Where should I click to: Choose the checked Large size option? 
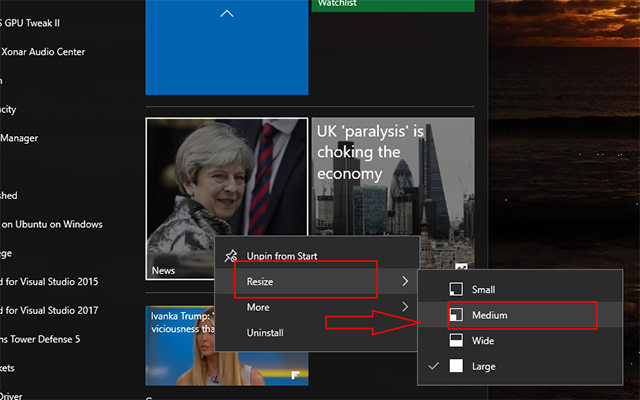[x=520, y=366]
